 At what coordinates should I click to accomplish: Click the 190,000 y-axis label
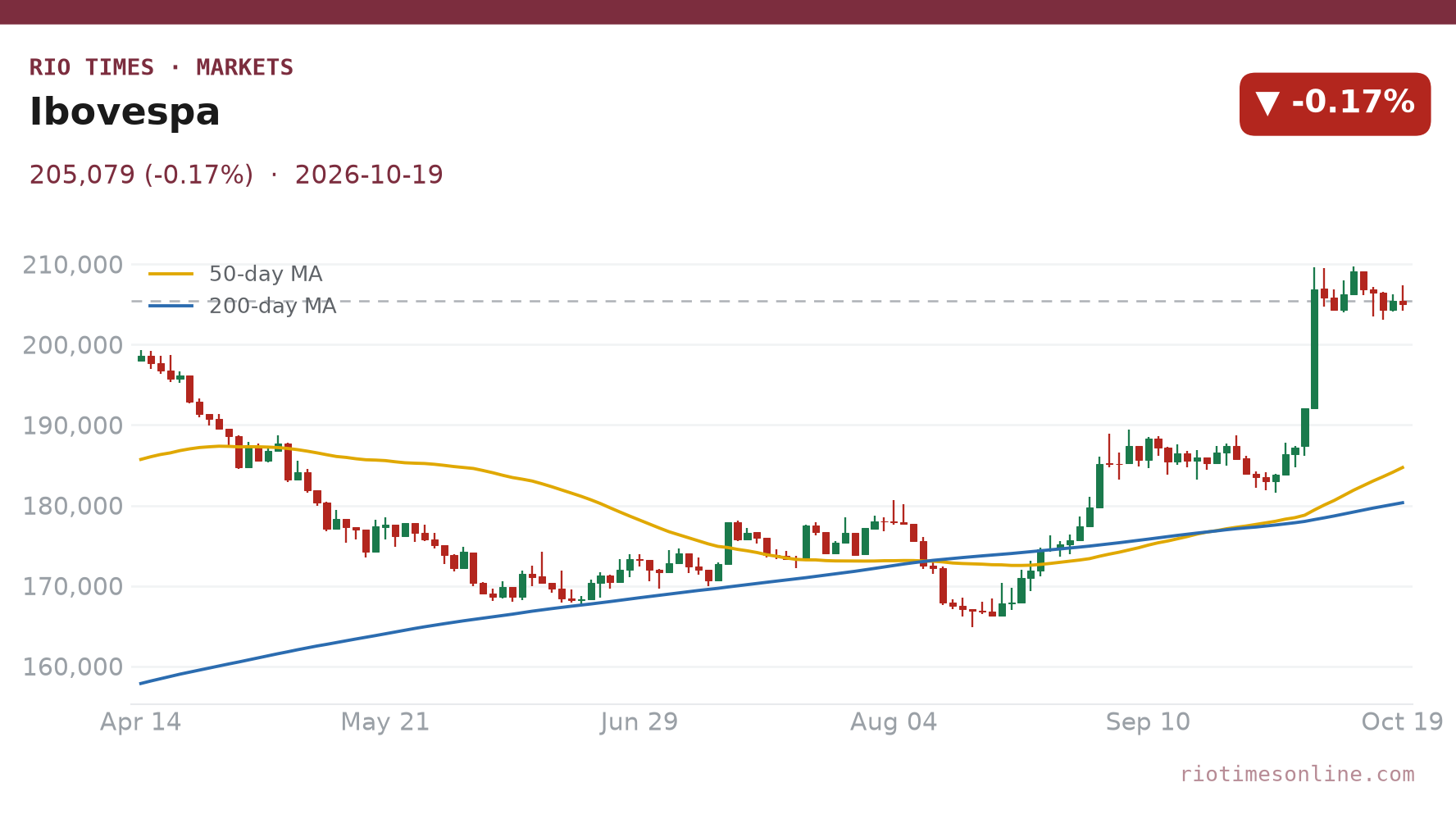click(72, 426)
